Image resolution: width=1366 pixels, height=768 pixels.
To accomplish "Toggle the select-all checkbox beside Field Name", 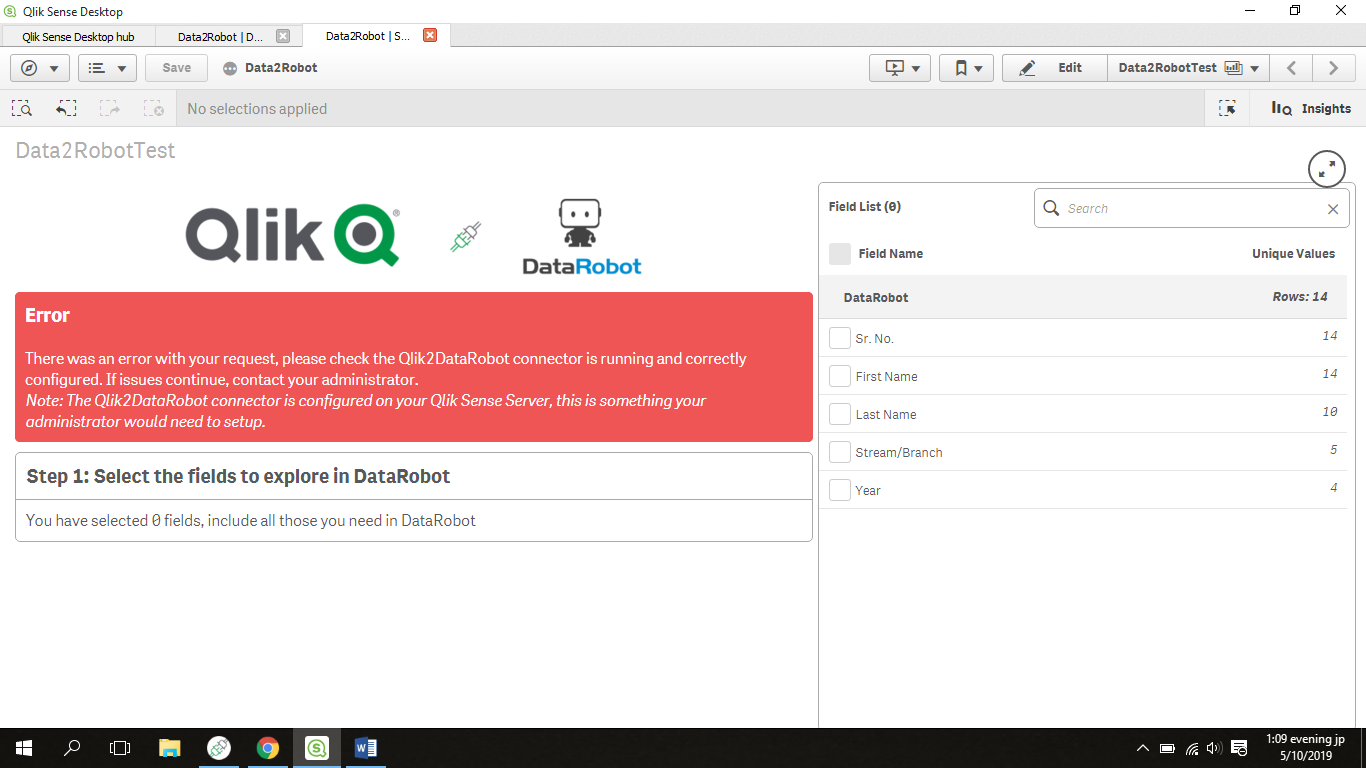I will coord(840,254).
